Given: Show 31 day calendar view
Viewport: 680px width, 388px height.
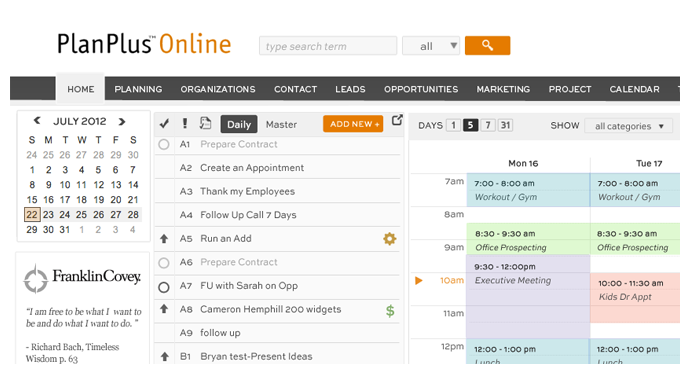Looking at the screenshot, I should click(x=505, y=125).
